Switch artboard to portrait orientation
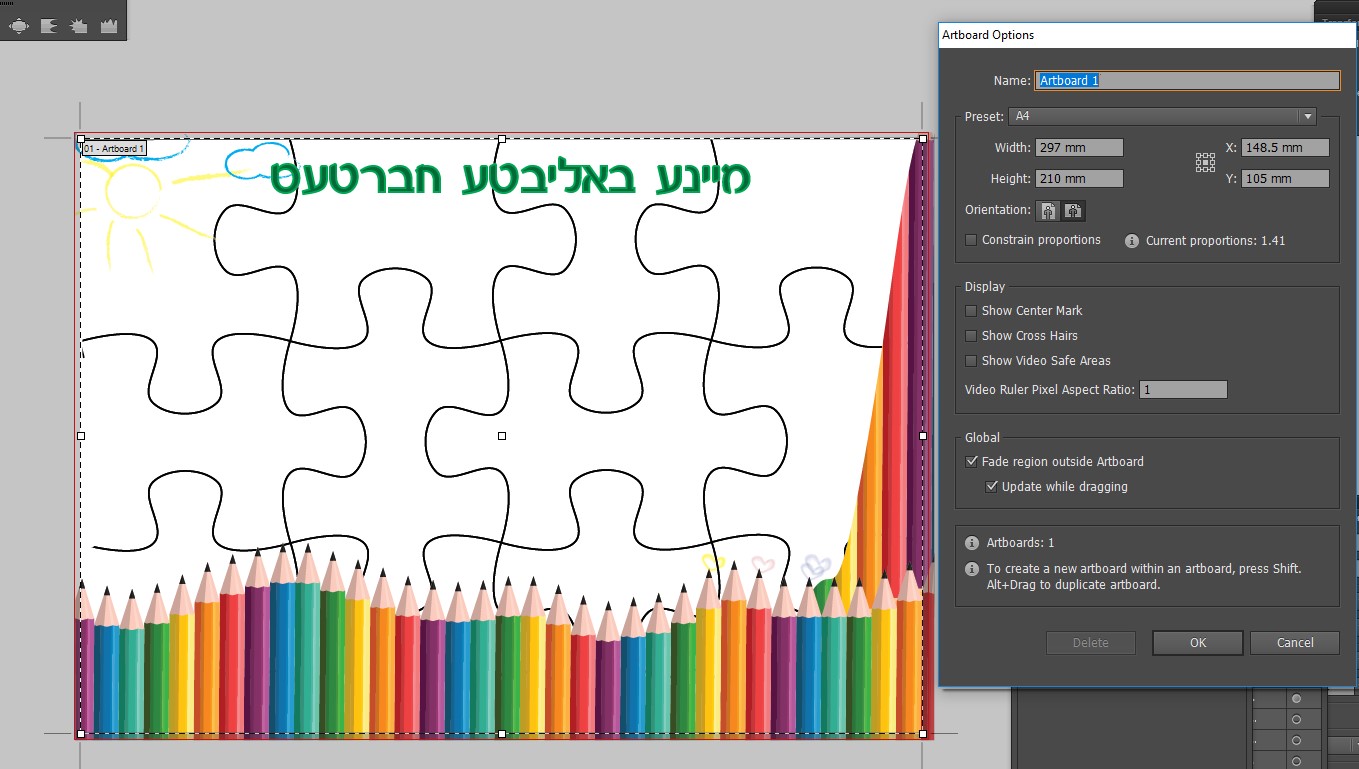The height and width of the screenshot is (769, 1359). coord(1047,211)
